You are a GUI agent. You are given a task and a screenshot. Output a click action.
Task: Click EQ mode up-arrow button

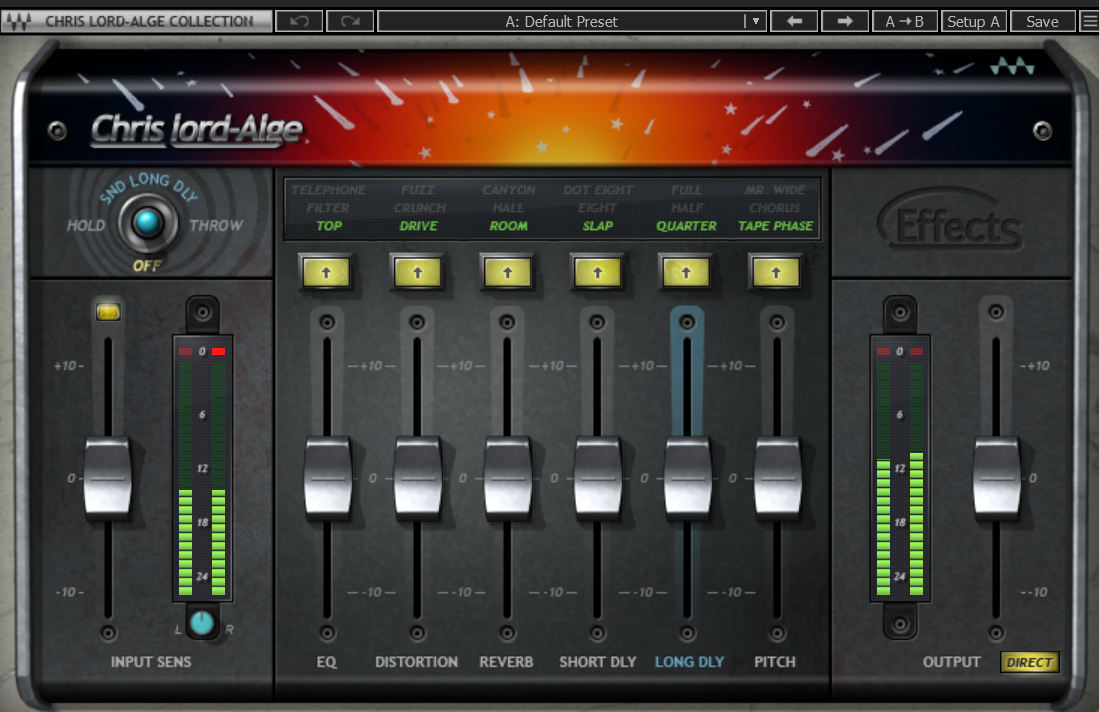click(x=327, y=273)
